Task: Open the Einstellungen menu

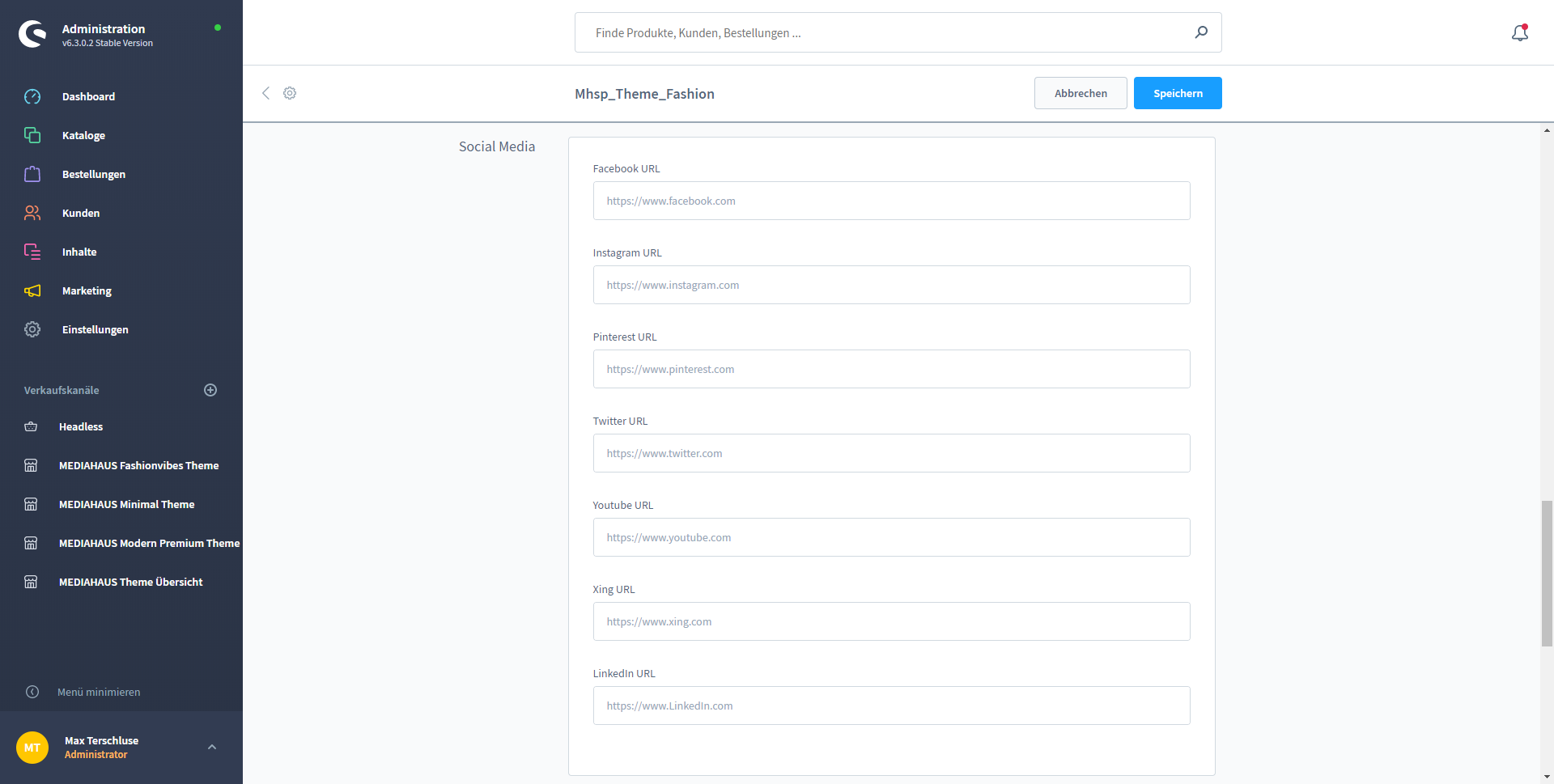Action: tap(95, 329)
